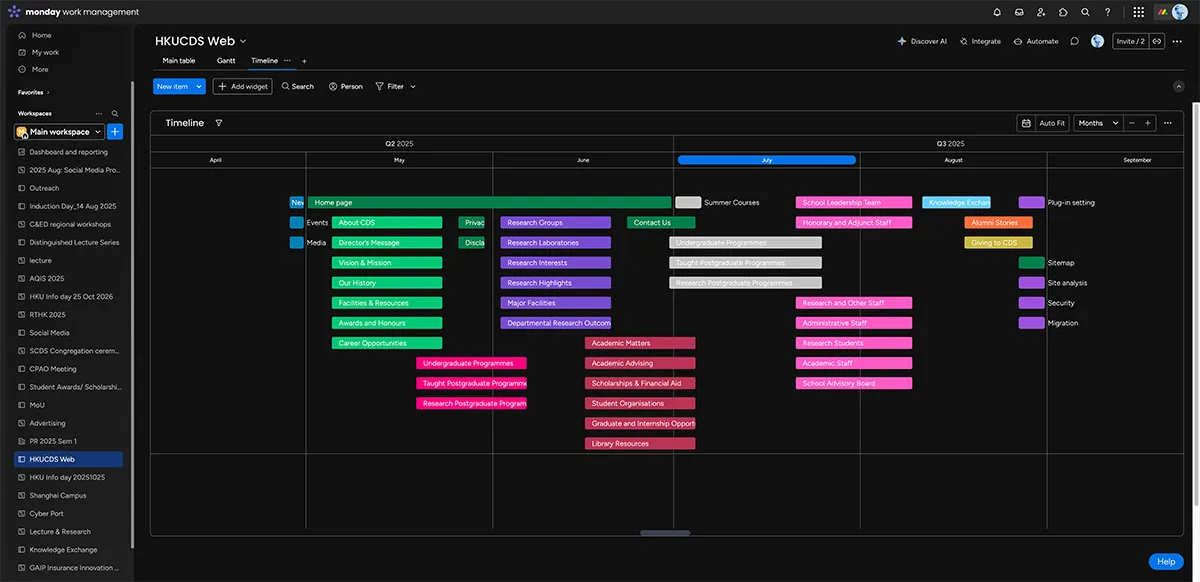
Task: Click the board owner avatar beside Invite
Action: click(1097, 41)
